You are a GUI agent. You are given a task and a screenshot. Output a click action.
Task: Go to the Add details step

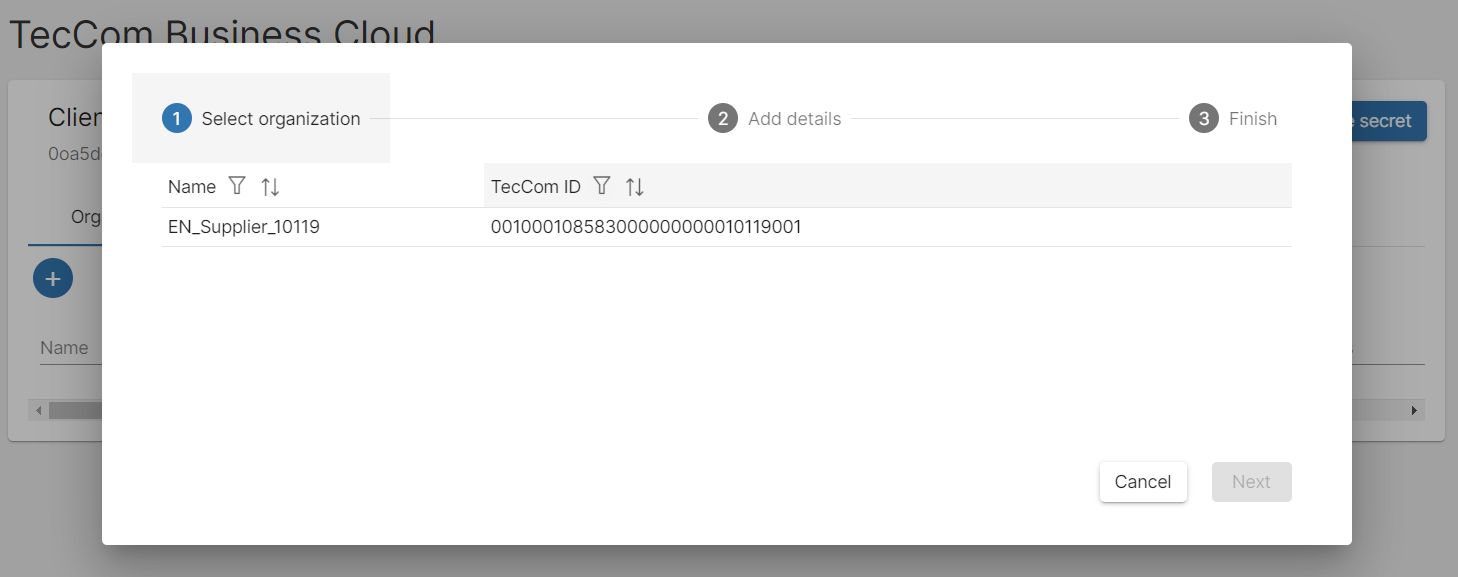coord(795,118)
